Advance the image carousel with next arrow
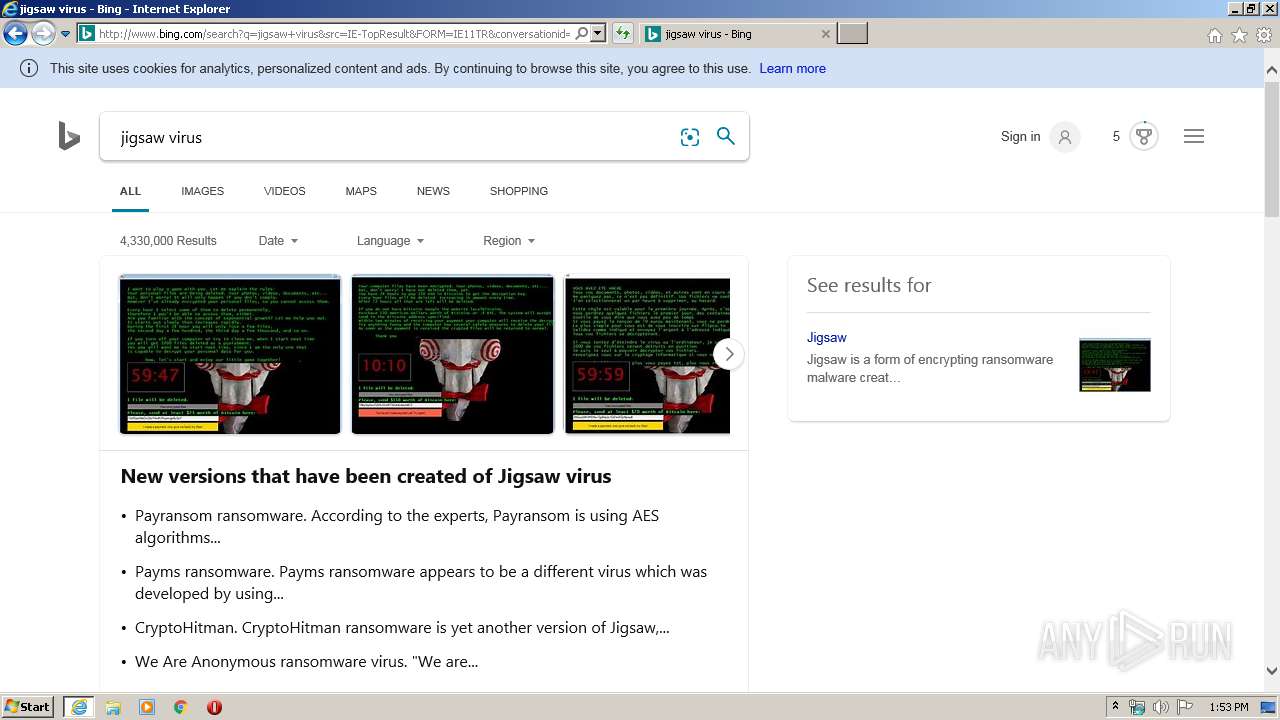The width and height of the screenshot is (1280, 720). [729, 354]
